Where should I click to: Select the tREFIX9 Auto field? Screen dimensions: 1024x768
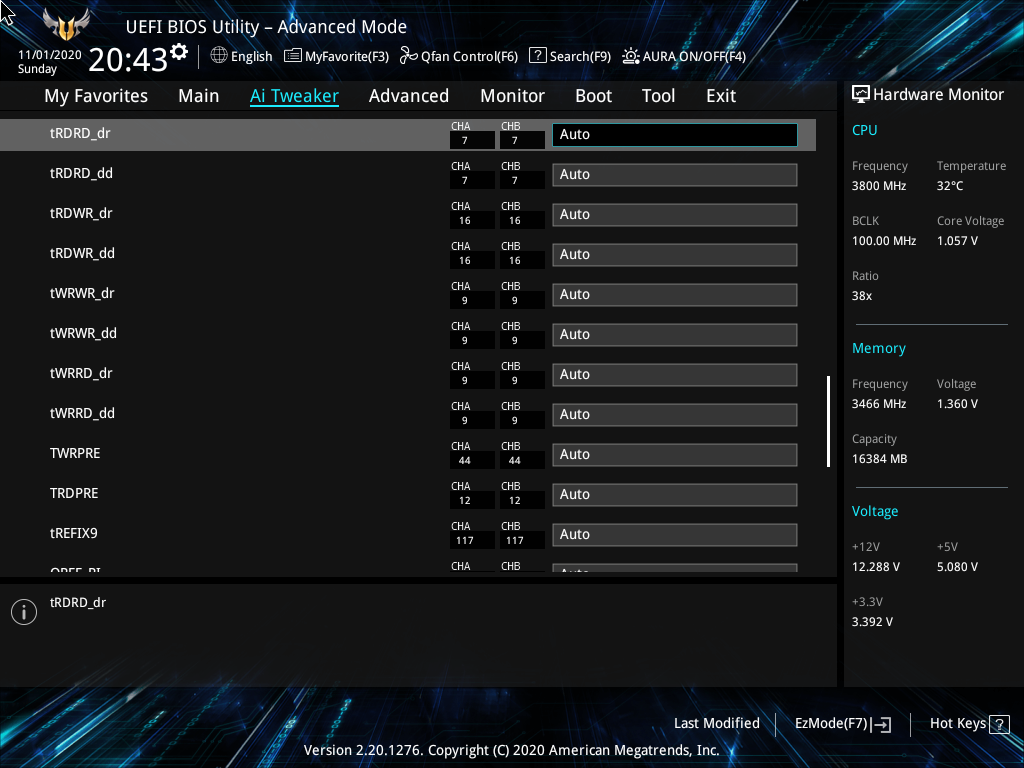(x=675, y=535)
